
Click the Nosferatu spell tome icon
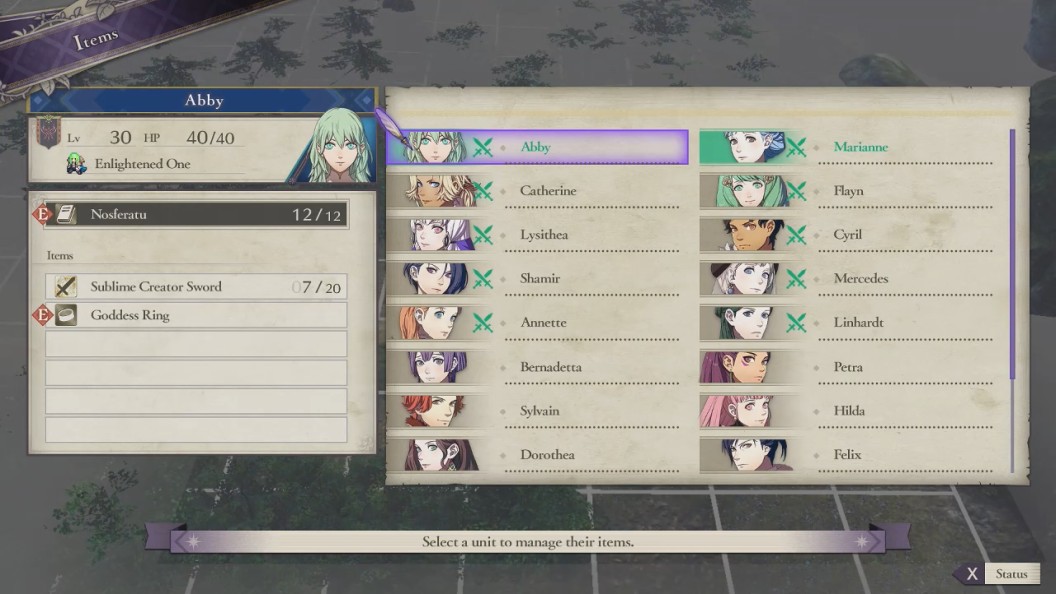click(x=66, y=214)
